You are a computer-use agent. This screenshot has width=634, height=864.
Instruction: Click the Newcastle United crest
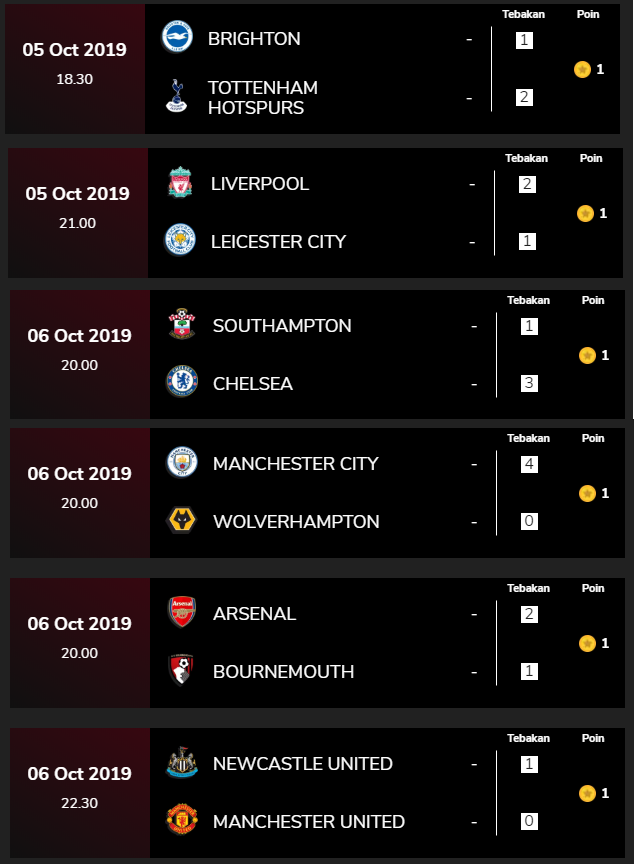(182, 763)
